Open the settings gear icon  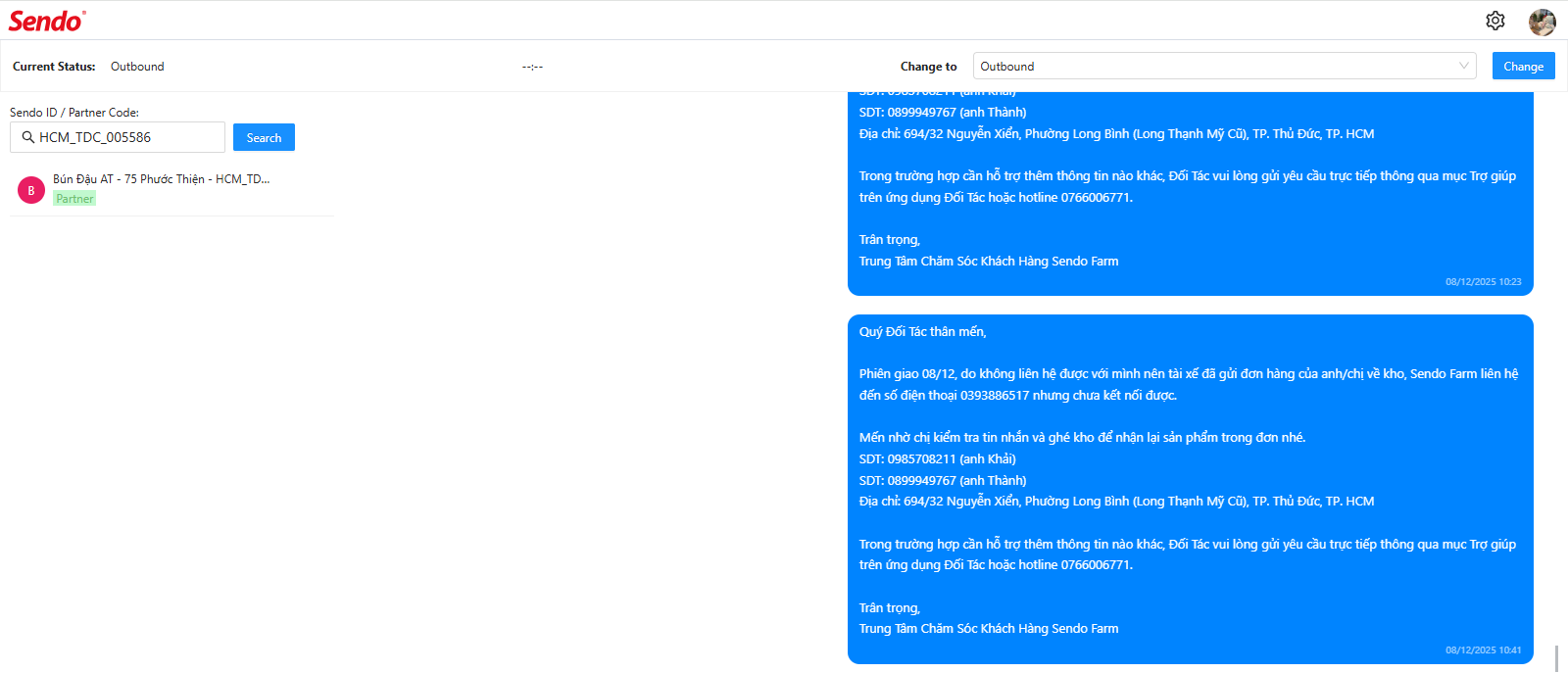[1494, 21]
